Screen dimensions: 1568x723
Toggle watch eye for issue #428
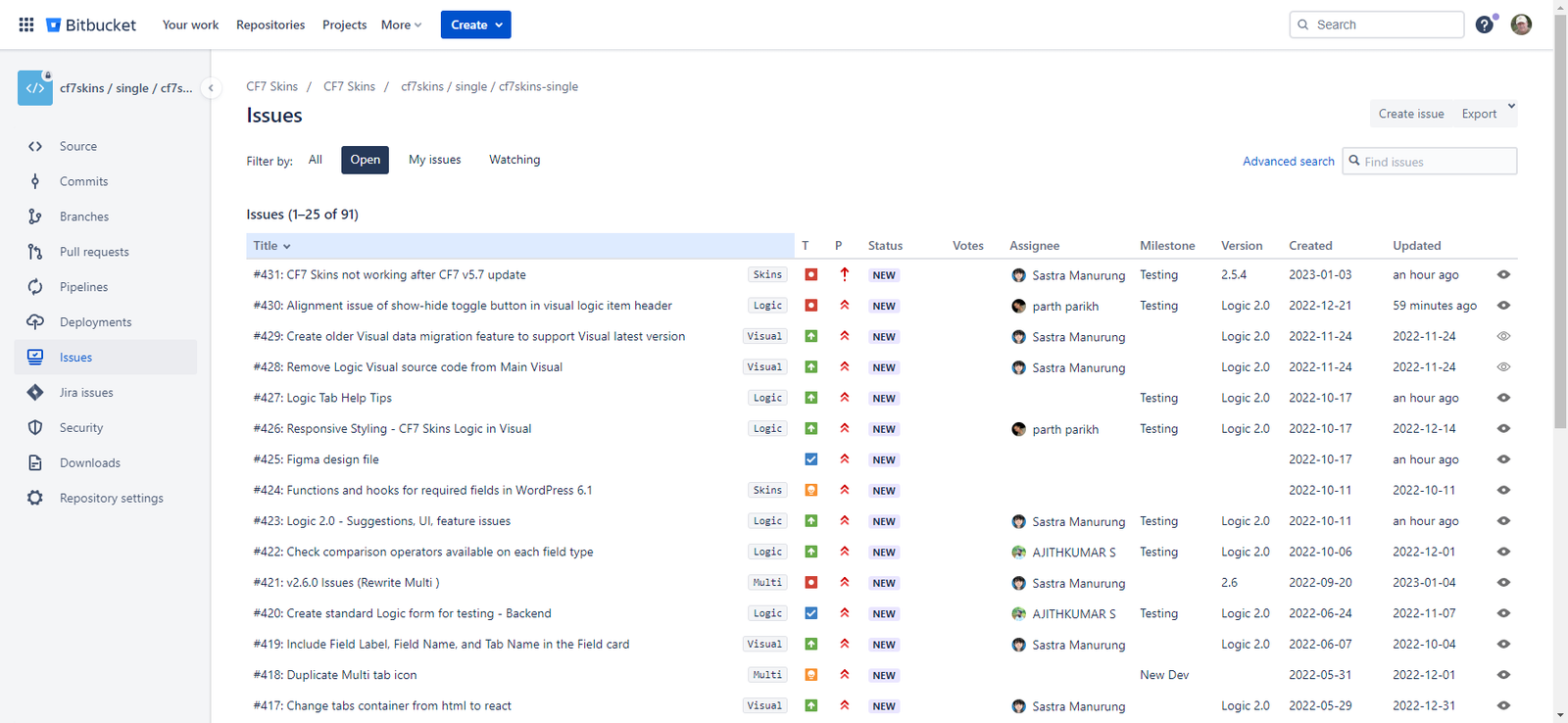pyautogui.click(x=1503, y=367)
